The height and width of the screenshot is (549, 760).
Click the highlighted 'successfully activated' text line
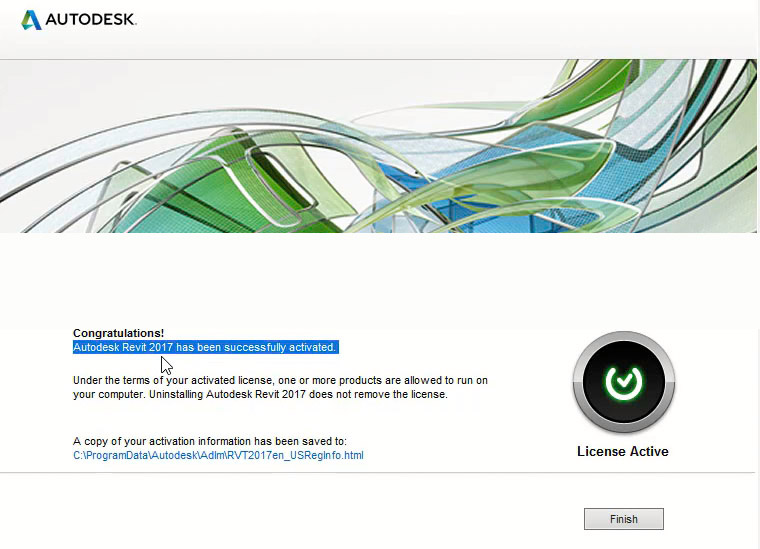click(205, 347)
